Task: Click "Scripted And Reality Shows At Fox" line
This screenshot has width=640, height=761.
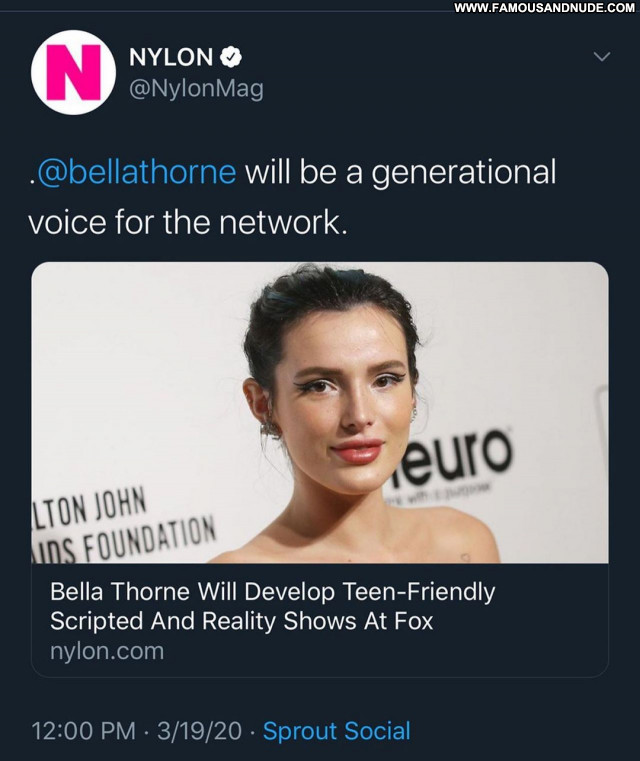Action: coord(241,620)
